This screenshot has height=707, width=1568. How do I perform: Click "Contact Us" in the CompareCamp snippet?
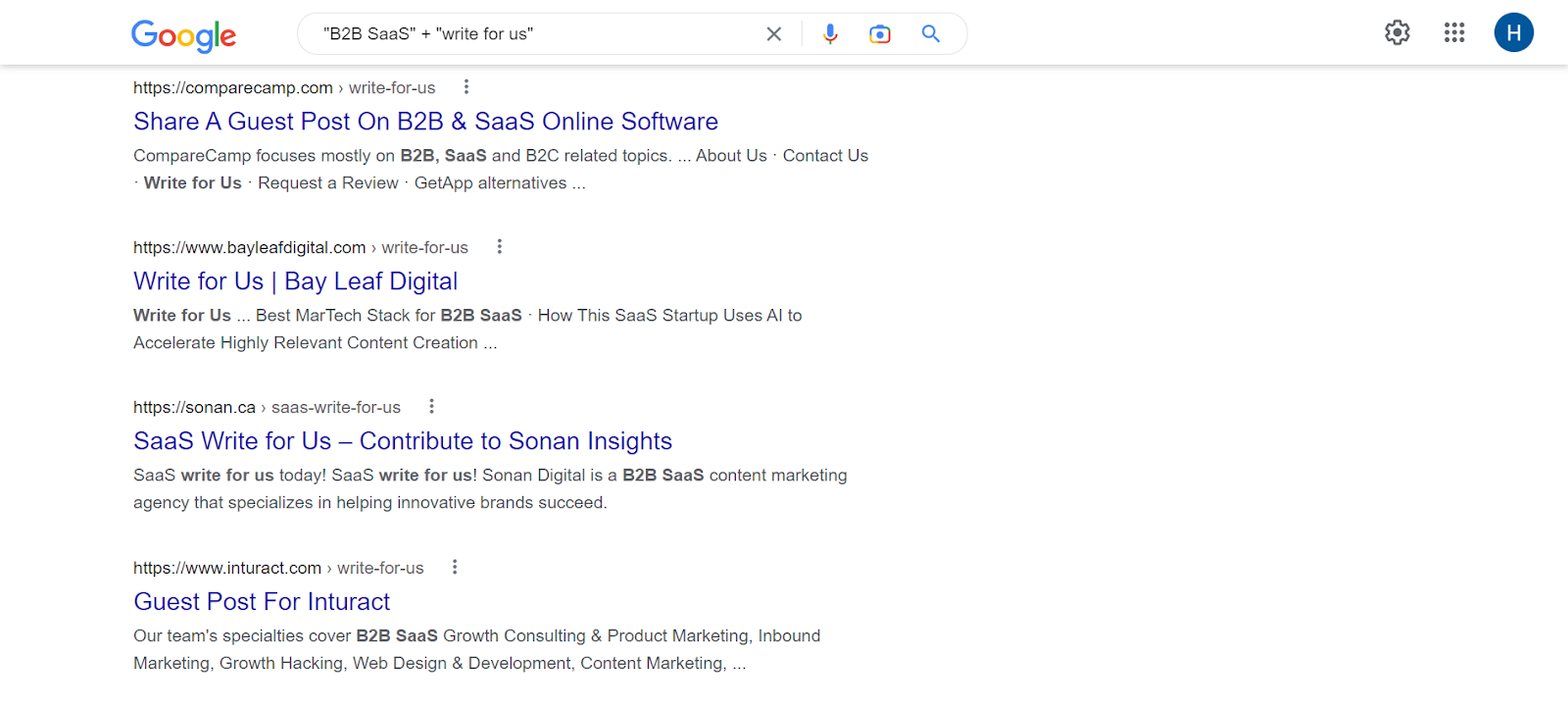click(825, 156)
